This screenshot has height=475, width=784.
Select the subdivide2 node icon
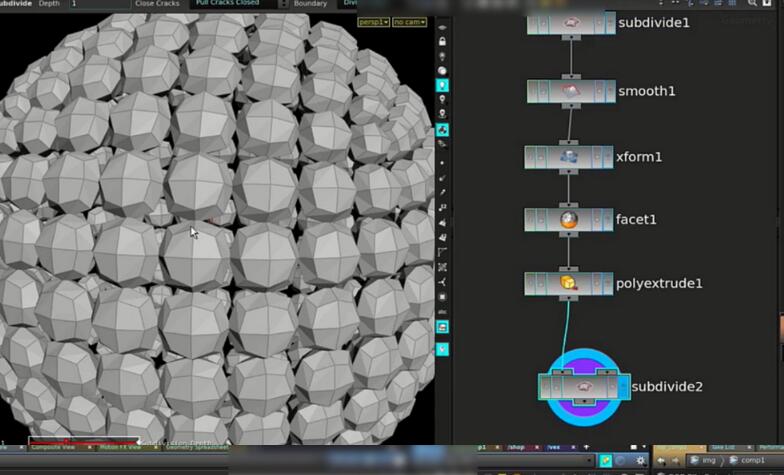point(584,386)
